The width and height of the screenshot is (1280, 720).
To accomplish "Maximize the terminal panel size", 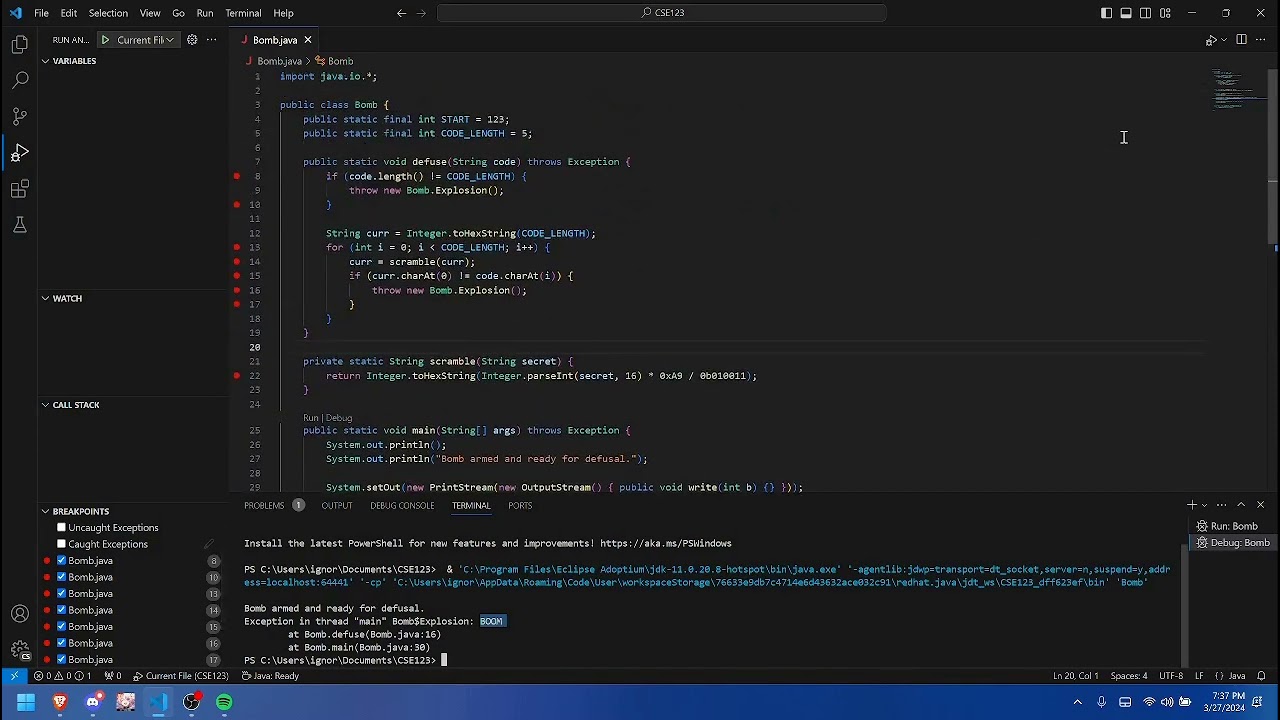I will coord(1241,505).
